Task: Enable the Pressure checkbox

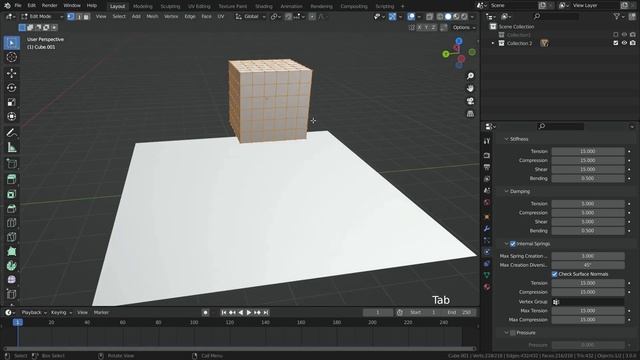Action: (x=513, y=333)
